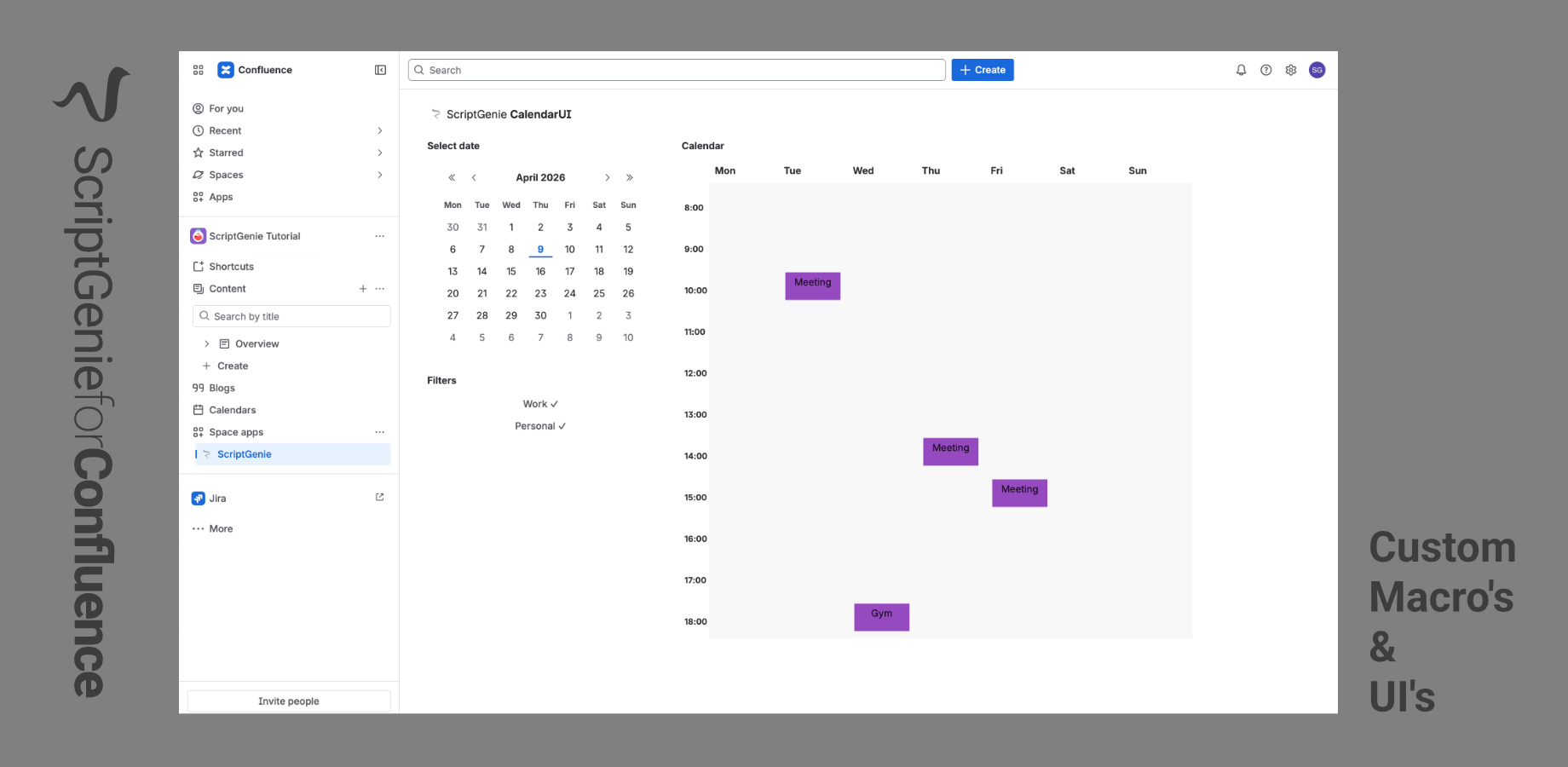1568x767 pixels.
Task: Open Tuesday 10:00 Meeting event
Action: point(813,285)
